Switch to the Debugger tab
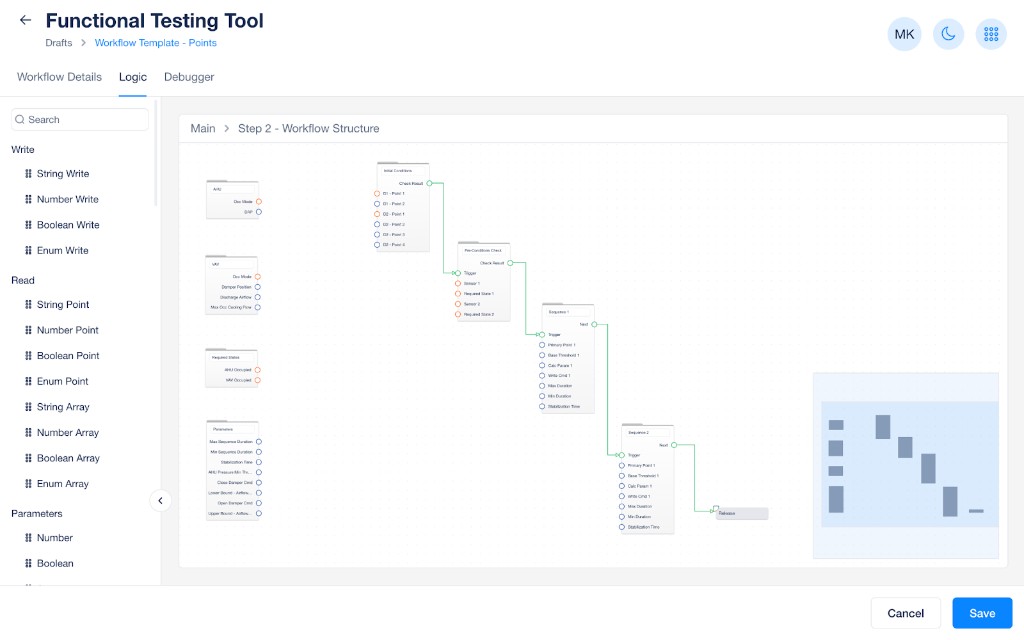Screen dimensions: 1024x640 click(x=189, y=76)
